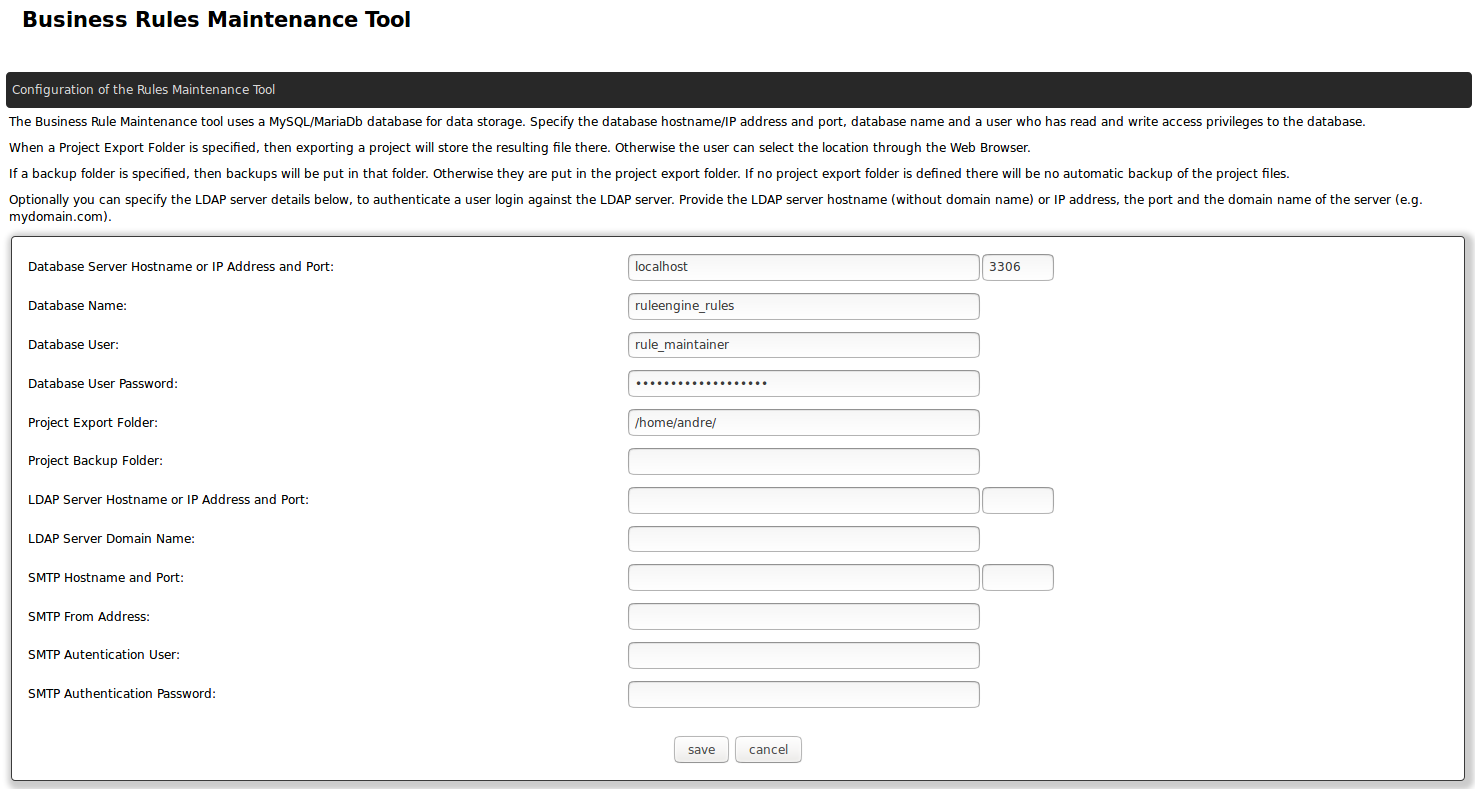This screenshot has width=1475, height=789.
Task: Click the 'Project Backup Folder:' label
Action: click(x=95, y=461)
